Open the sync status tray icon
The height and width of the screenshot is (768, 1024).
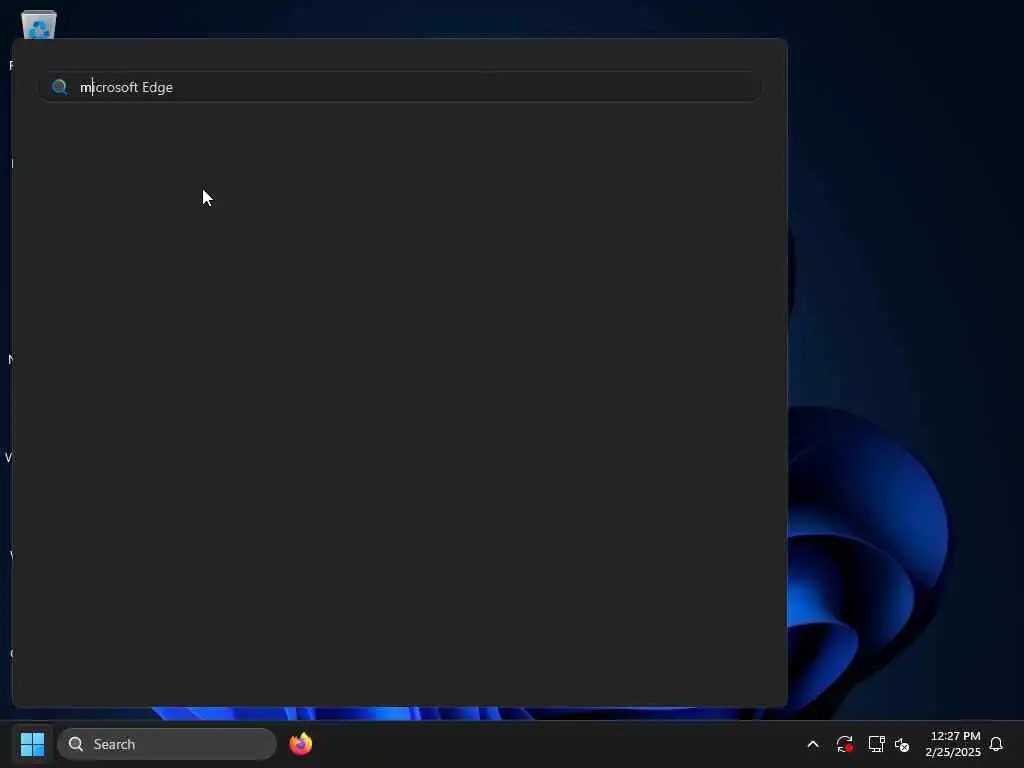click(844, 744)
